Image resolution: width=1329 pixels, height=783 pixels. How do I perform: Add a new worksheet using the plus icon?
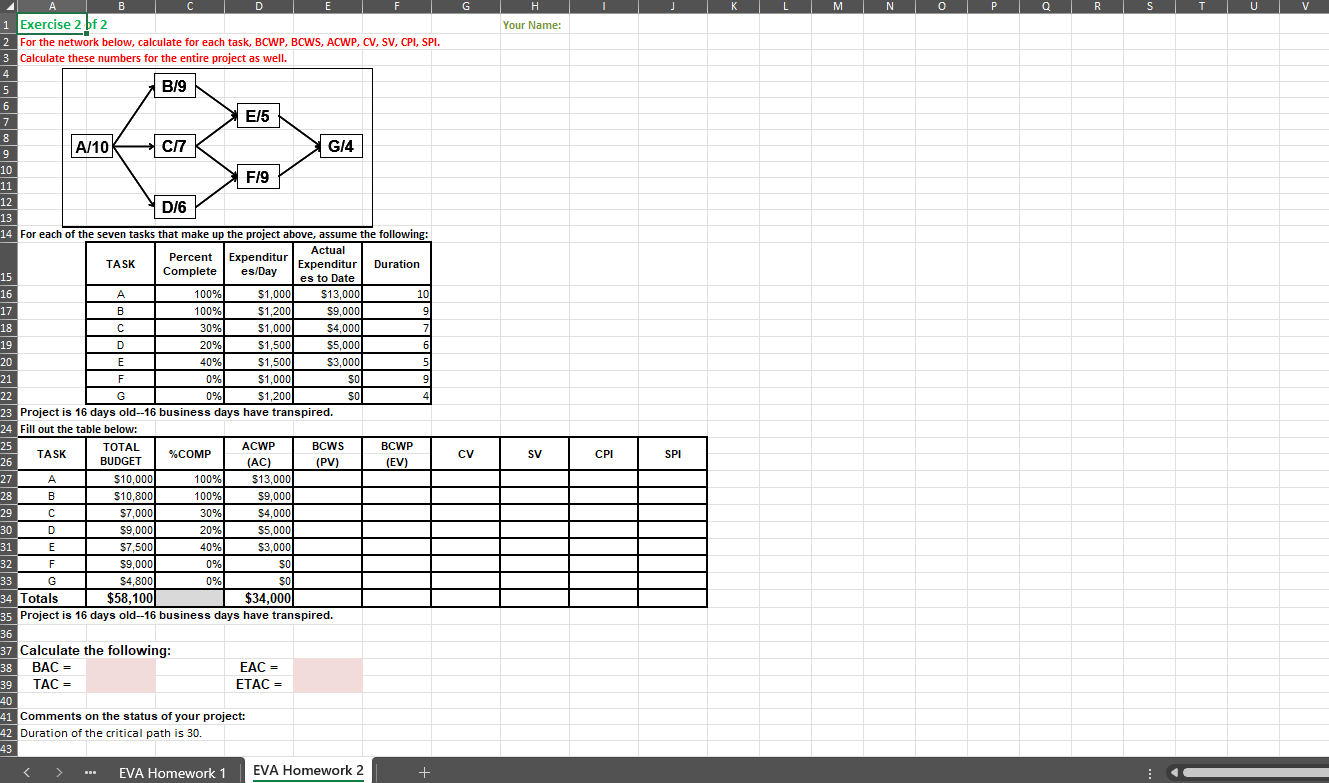424,772
